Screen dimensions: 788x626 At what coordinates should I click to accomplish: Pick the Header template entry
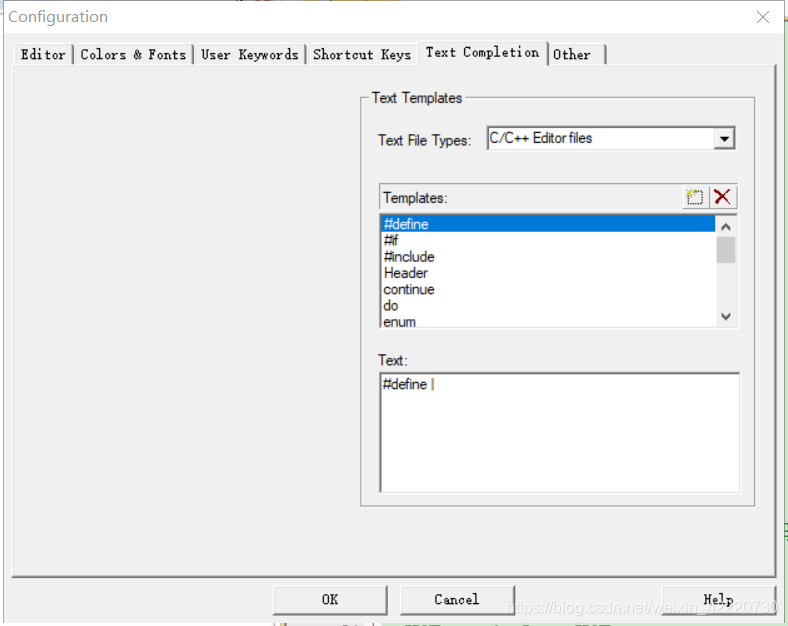point(548,273)
